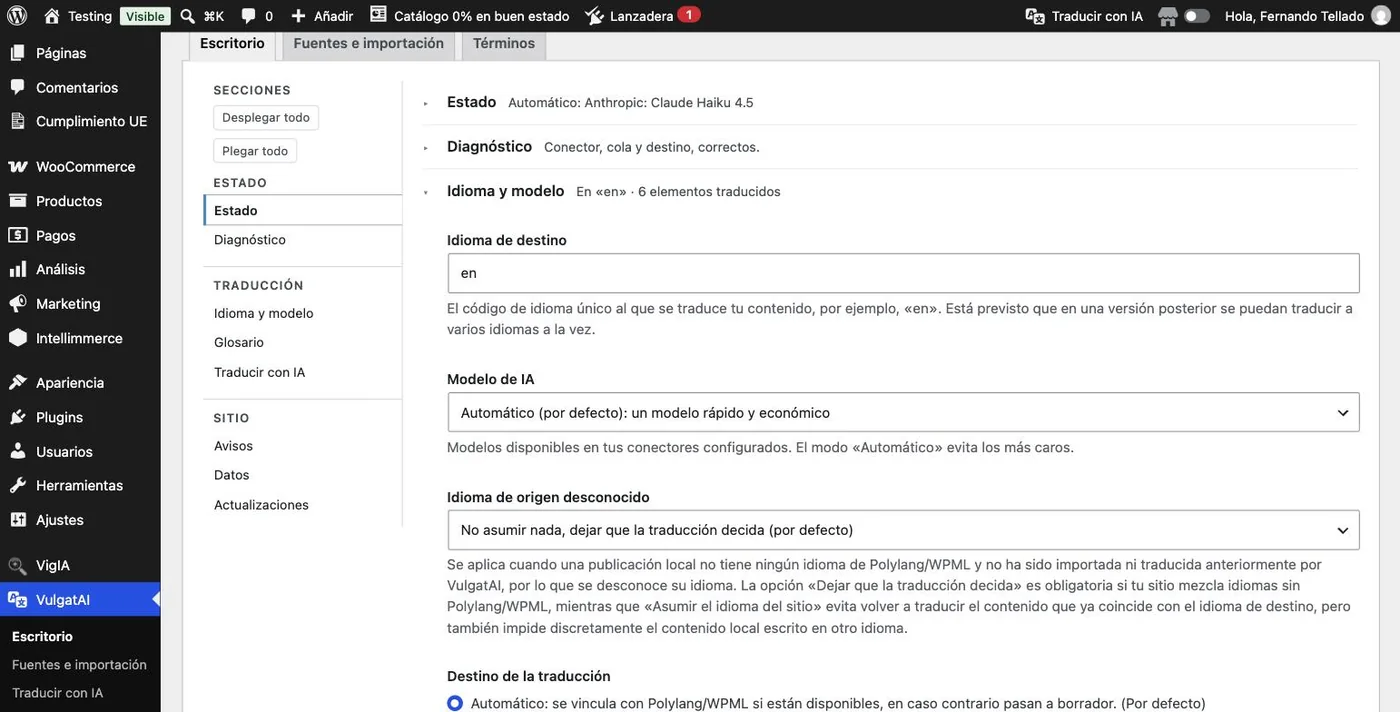1400x712 pixels.
Task: Open Comentarios sidebar icon
Action: pyautogui.click(x=18, y=87)
